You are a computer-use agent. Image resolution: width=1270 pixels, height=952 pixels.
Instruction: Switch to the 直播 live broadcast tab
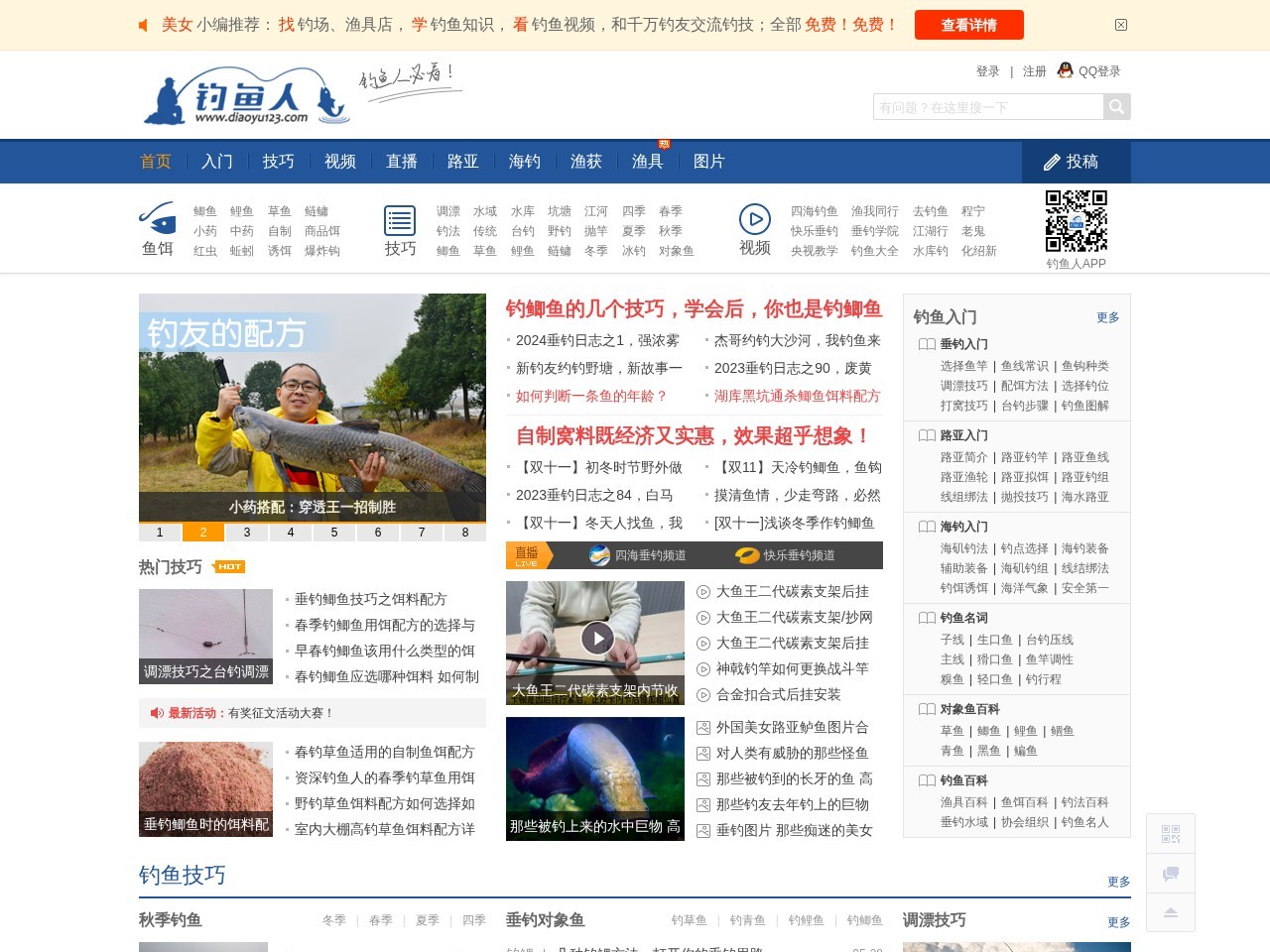tap(402, 162)
